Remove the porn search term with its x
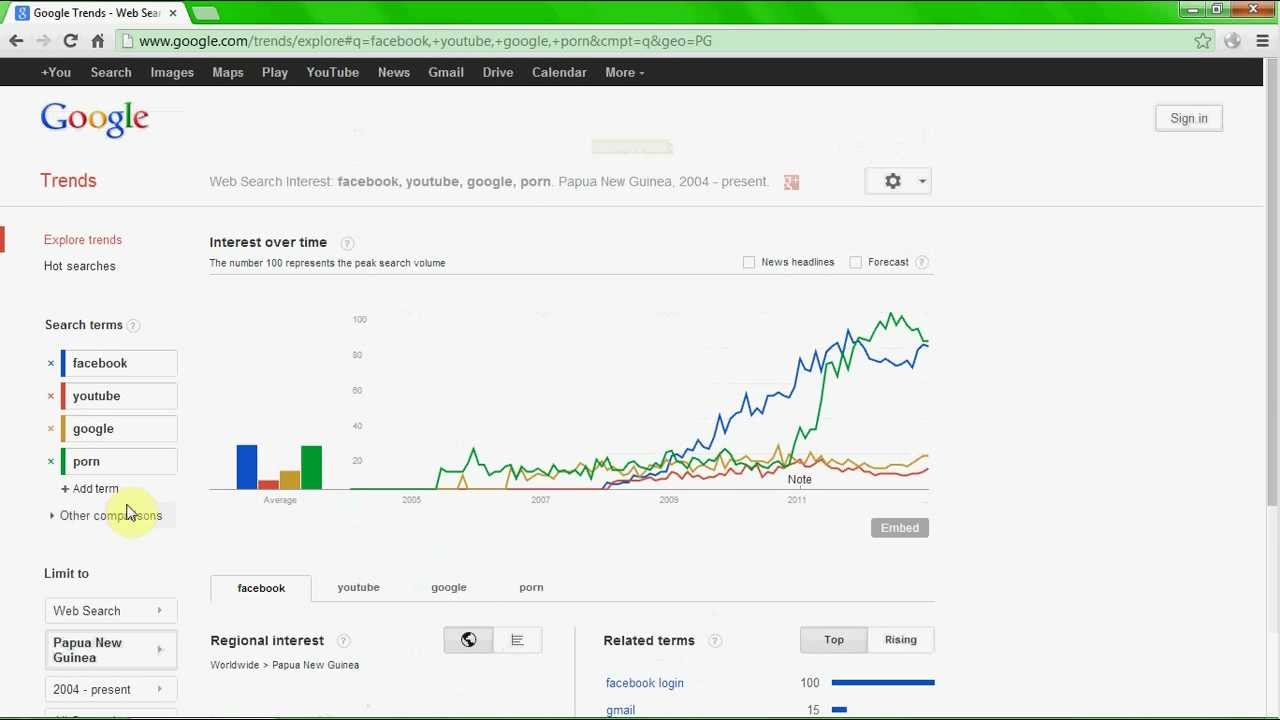 click(51, 462)
